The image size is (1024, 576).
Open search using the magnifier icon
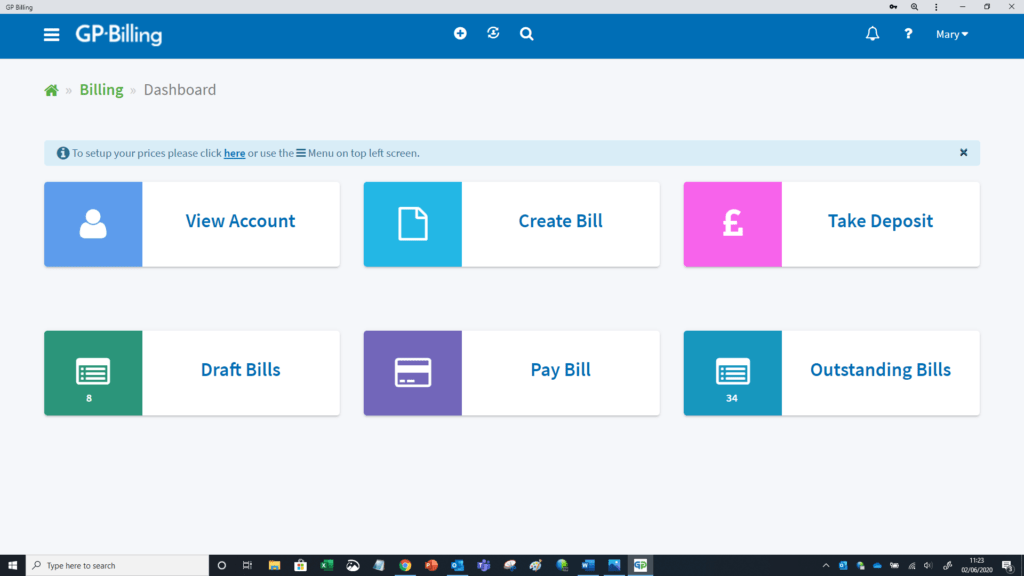tap(526, 33)
